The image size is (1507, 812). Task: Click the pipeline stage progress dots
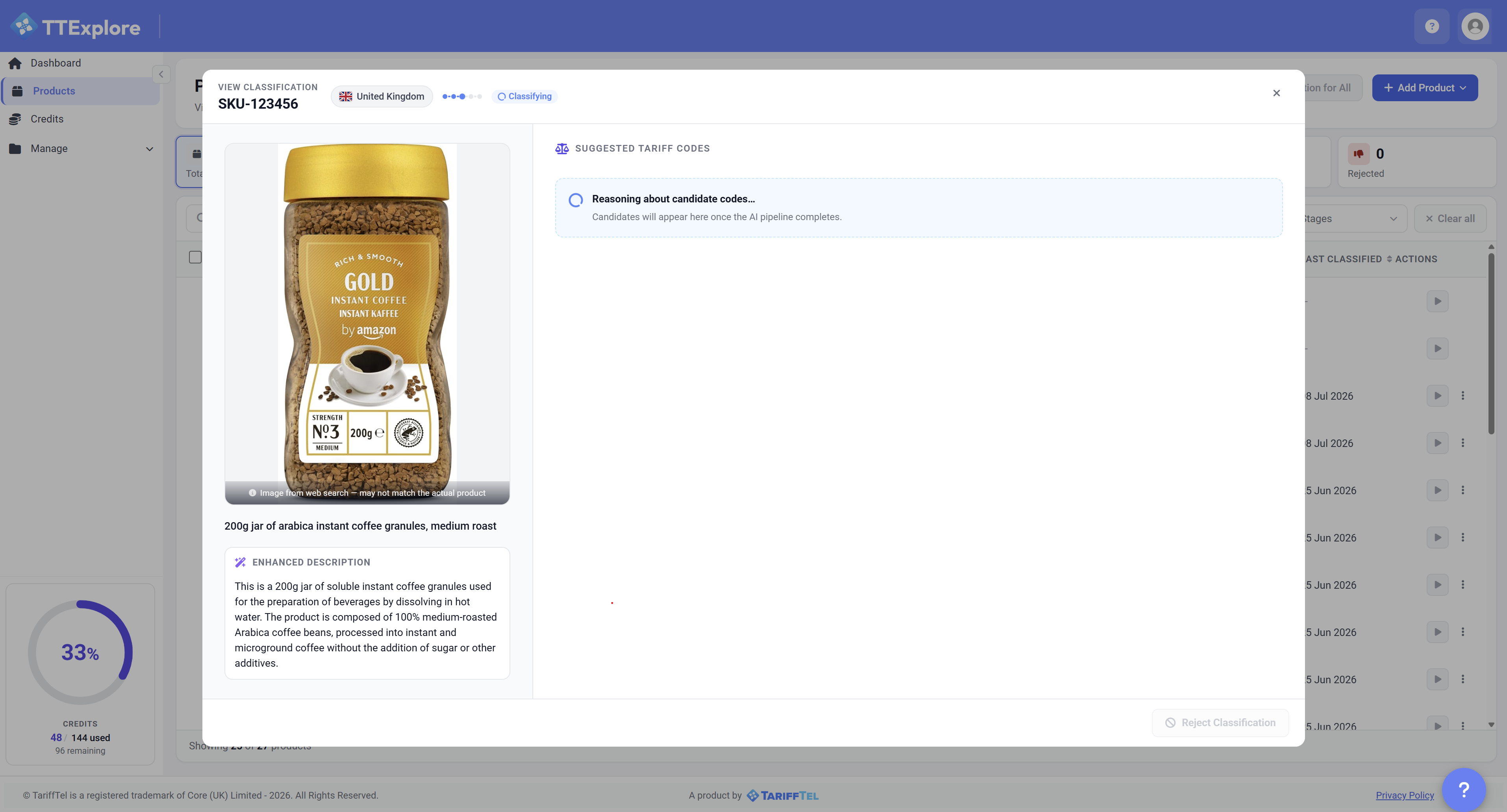462,96
